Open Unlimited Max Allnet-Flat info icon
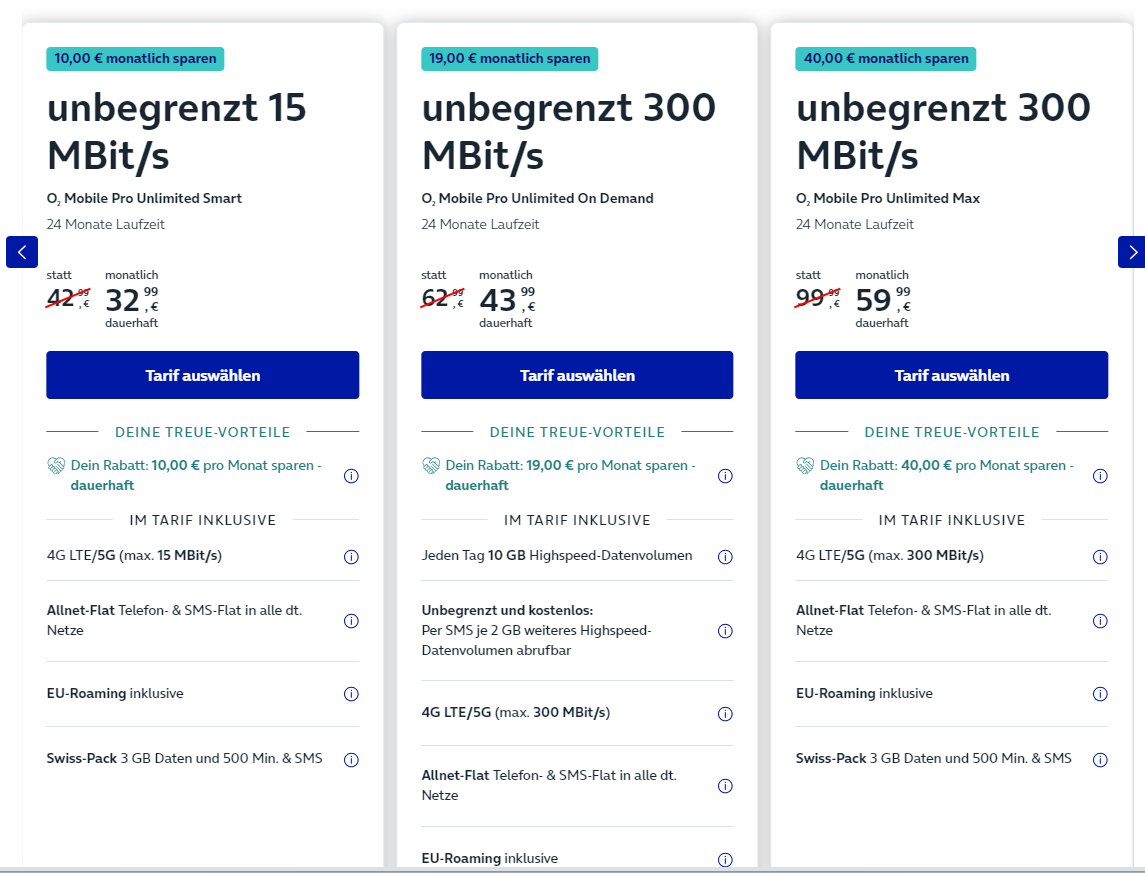The image size is (1145, 873). pos(1100,621)
